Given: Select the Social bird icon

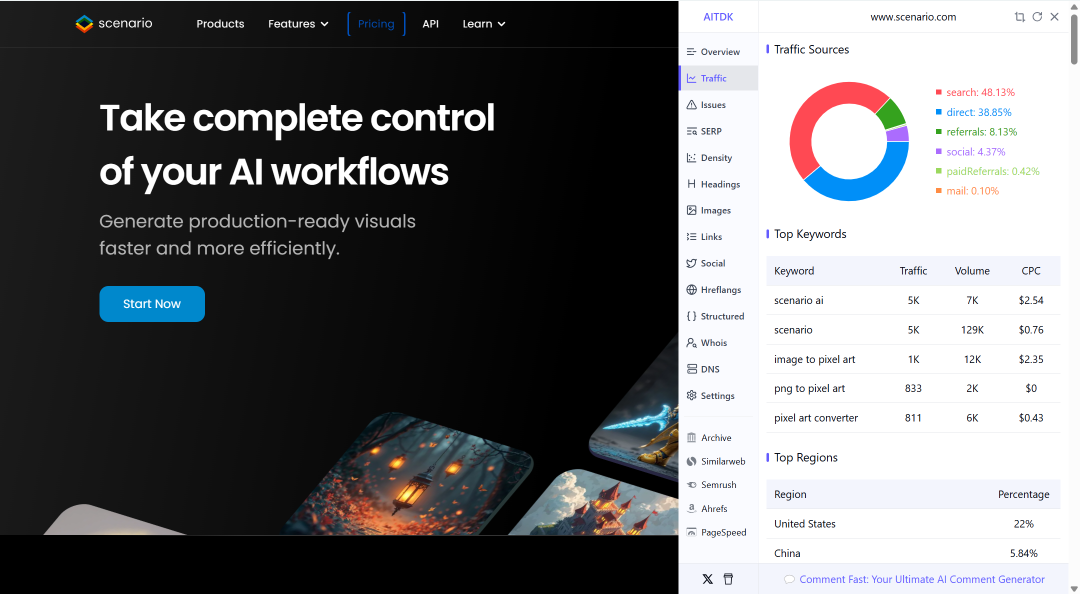Looking at the screenshot, I should click(691, 263).
